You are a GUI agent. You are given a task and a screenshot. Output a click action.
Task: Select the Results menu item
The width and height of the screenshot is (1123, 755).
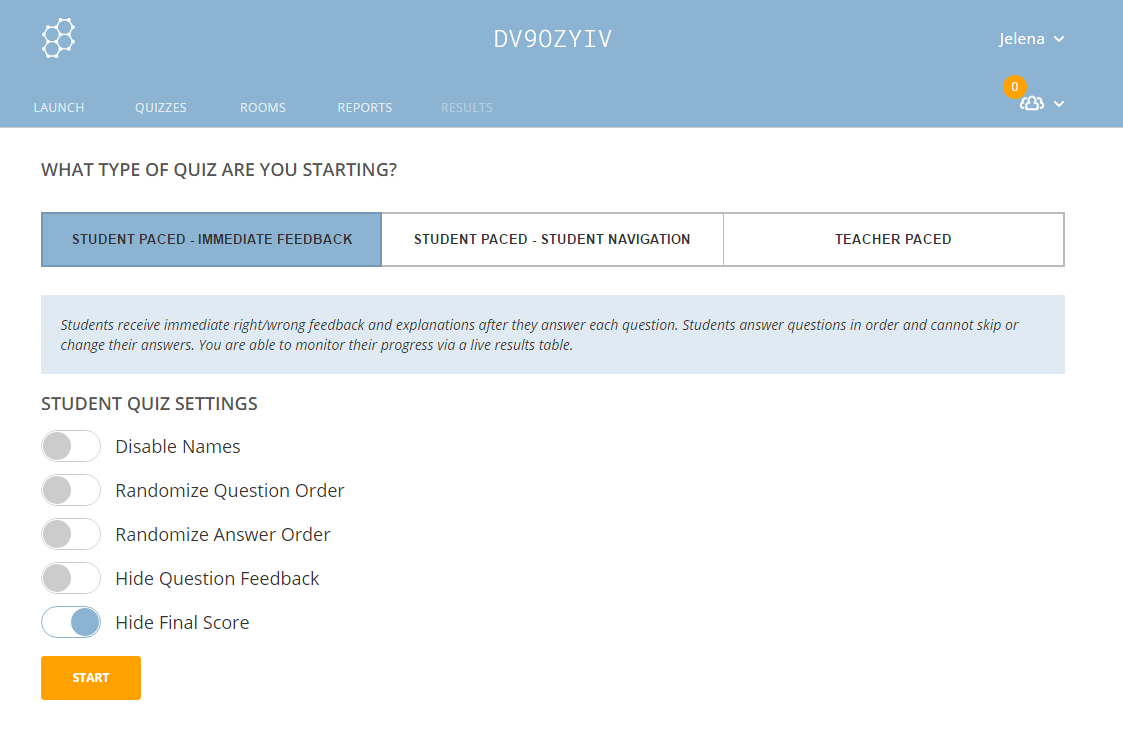[467, 108]
